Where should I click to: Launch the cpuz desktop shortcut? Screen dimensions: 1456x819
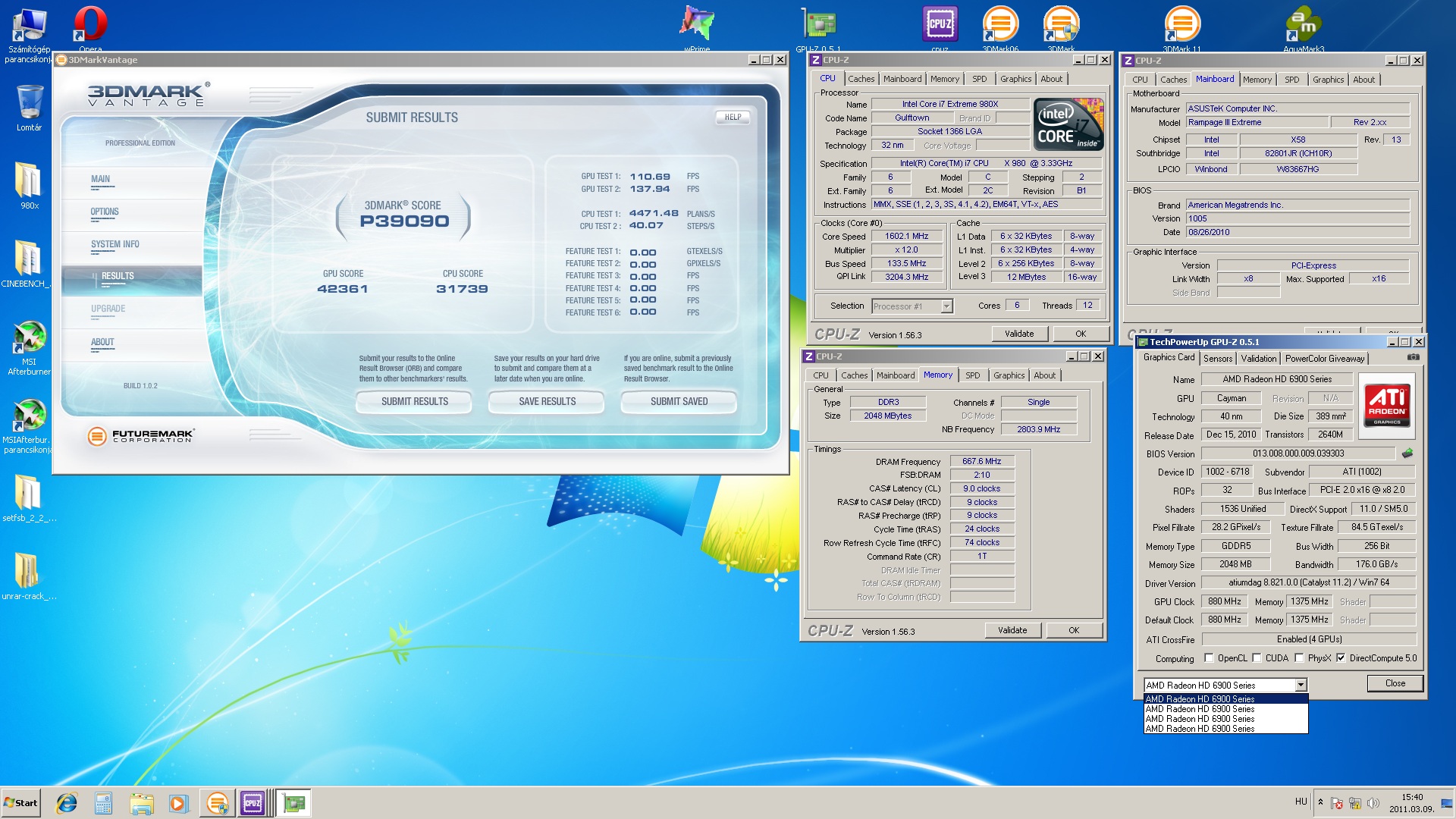click(x=940, y=29)
